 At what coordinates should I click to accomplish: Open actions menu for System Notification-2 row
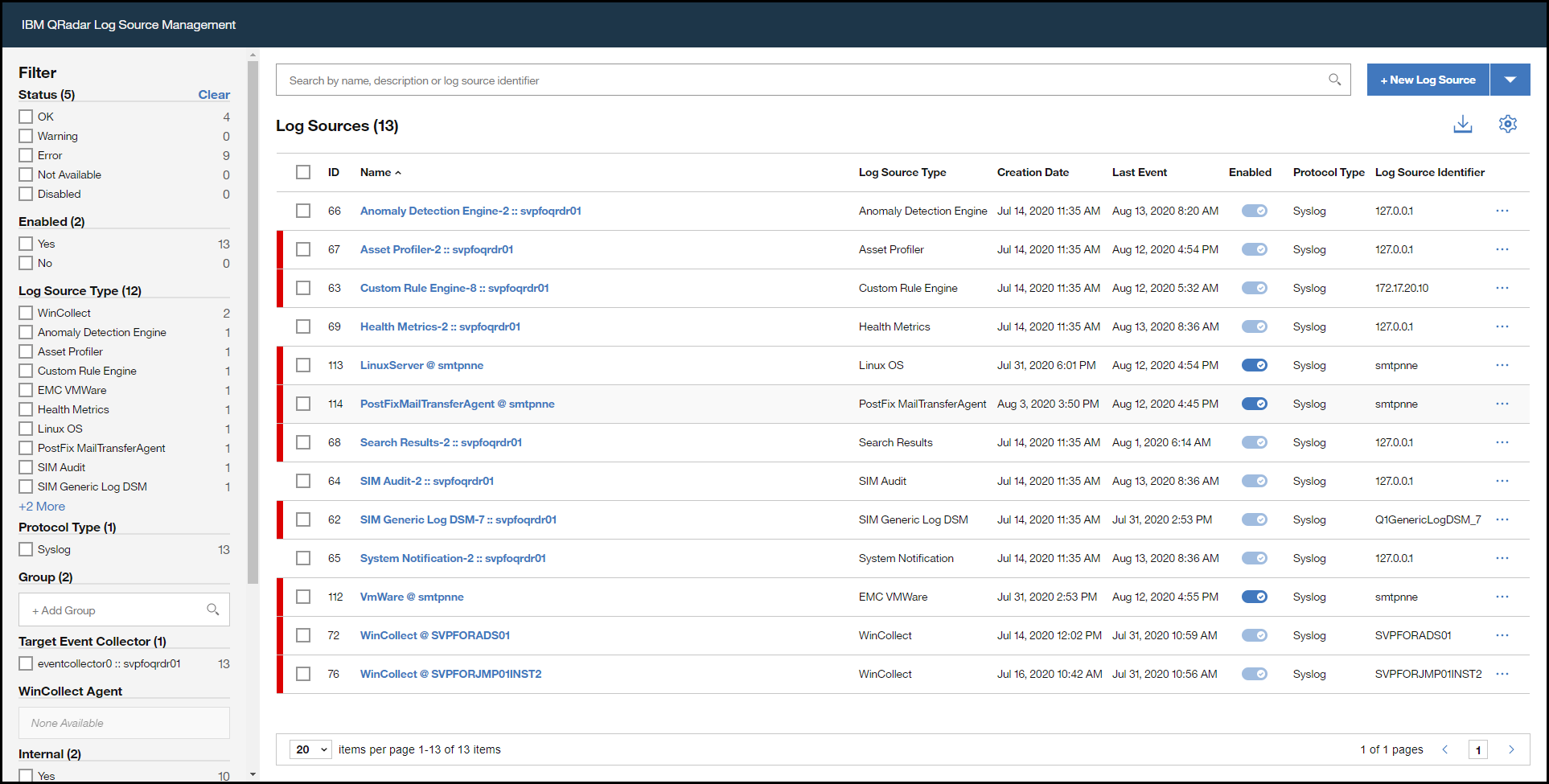pyautogui.click(x=1502, y=558)
